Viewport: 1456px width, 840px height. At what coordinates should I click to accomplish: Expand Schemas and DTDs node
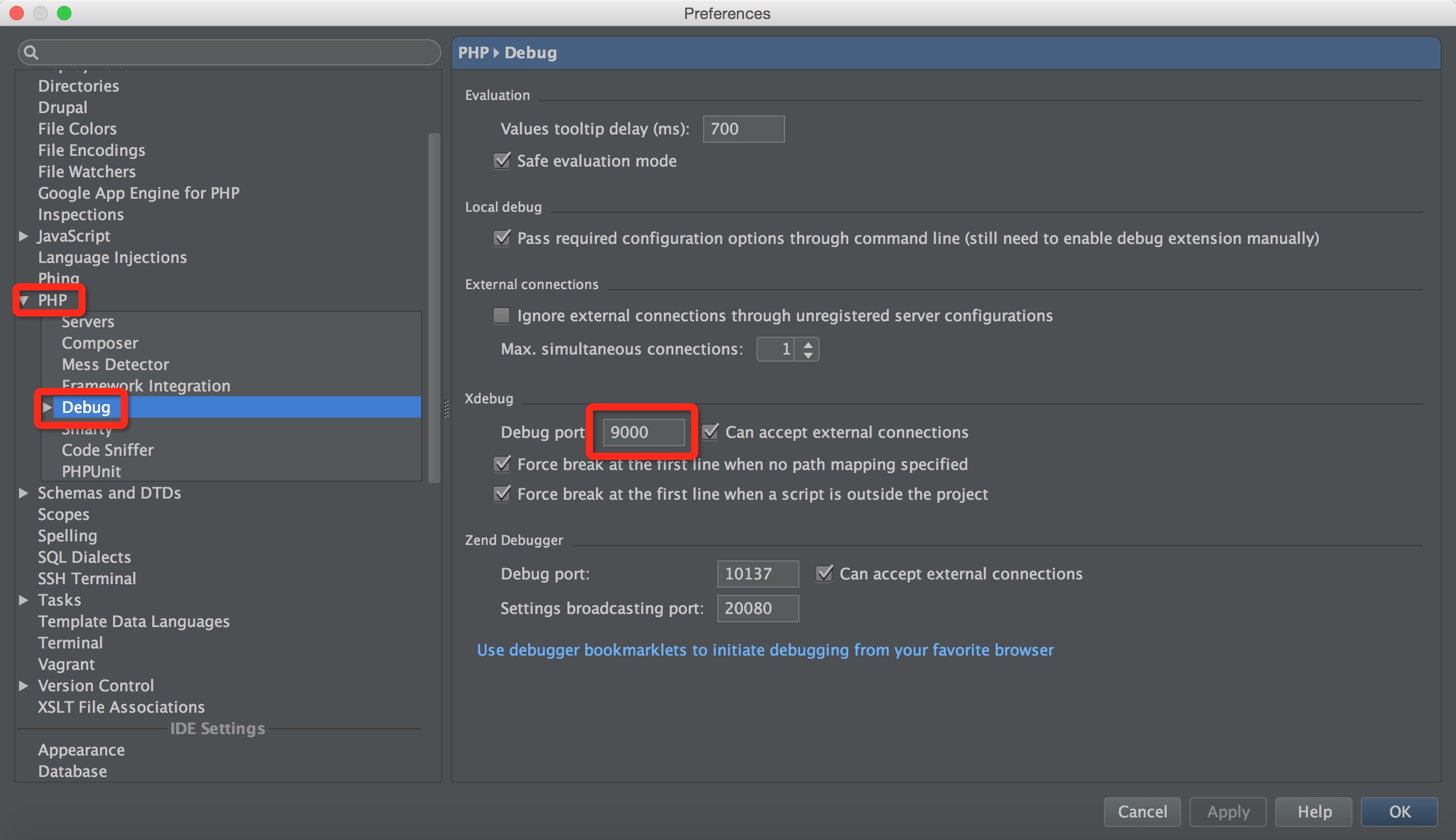[x=24, y=493]
